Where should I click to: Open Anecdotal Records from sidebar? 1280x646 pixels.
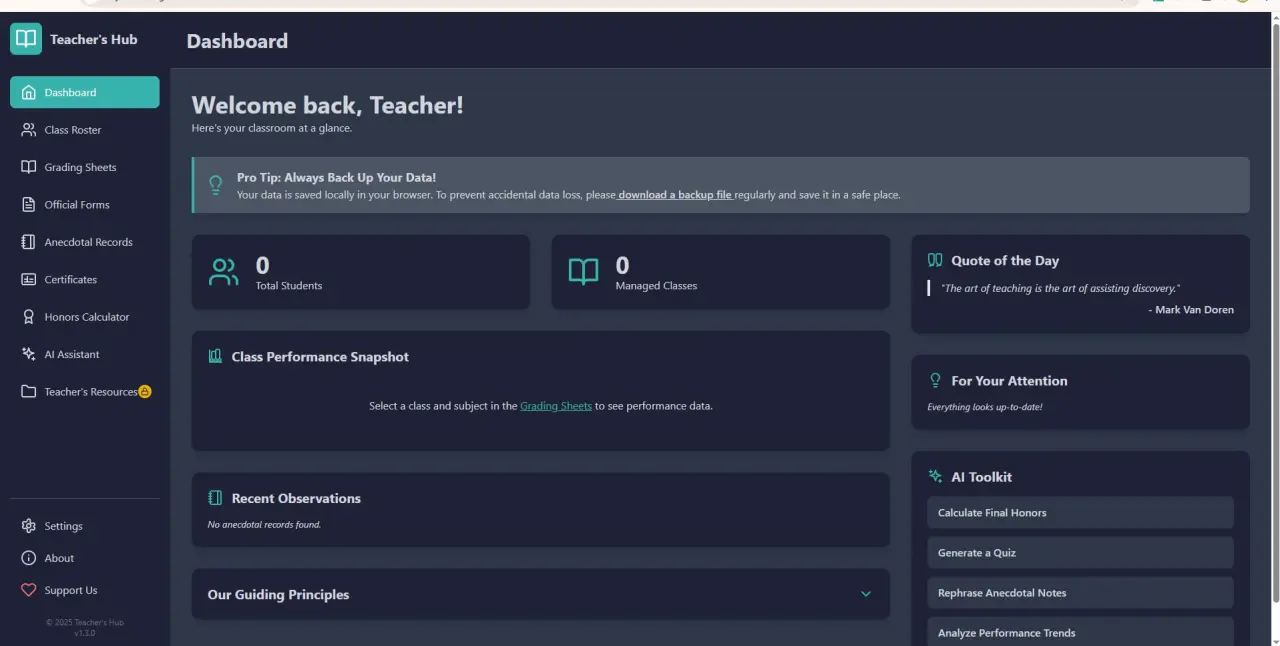pyautogui.click(x=85, y=242)
